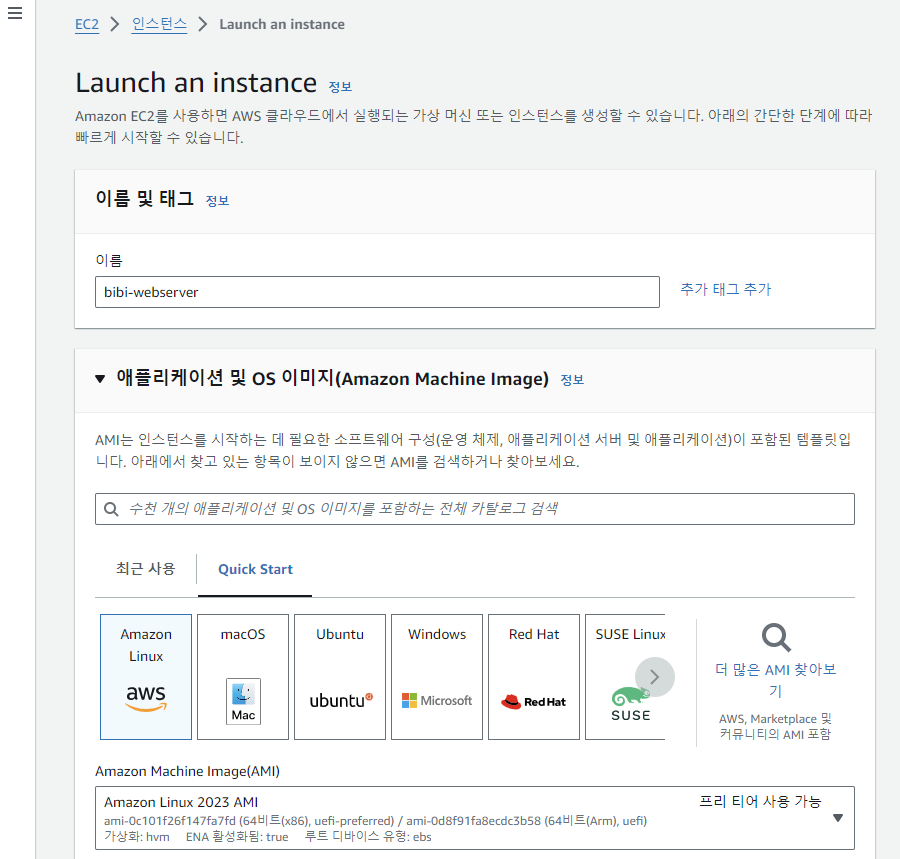Click the magnifier icon in AMI search box
The height and width of the screenshot is (859, 900).
coord(111,509)
